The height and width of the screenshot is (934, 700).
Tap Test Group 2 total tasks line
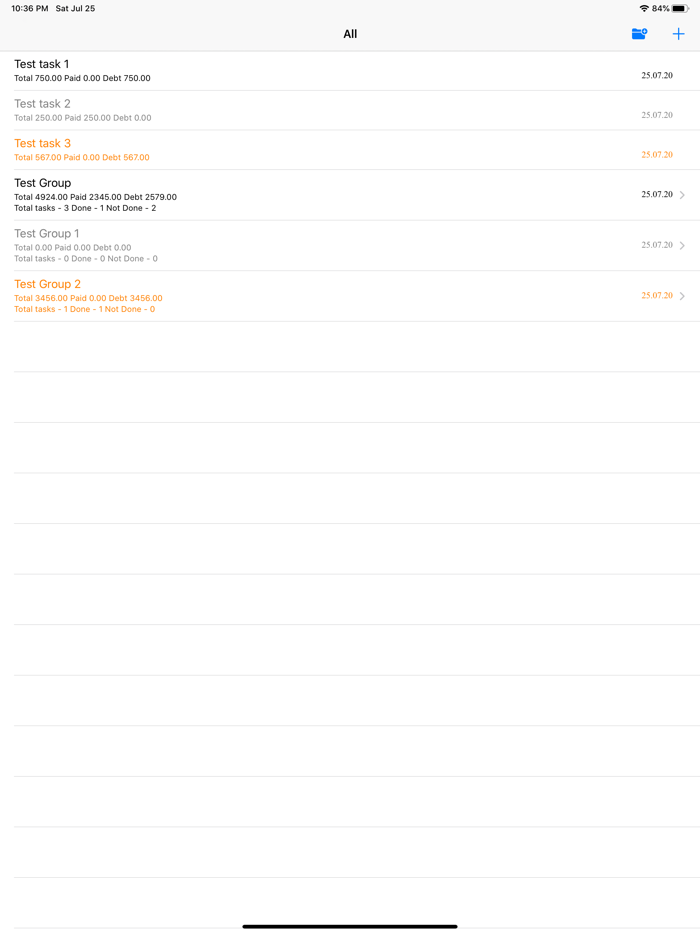pos(85,309)
